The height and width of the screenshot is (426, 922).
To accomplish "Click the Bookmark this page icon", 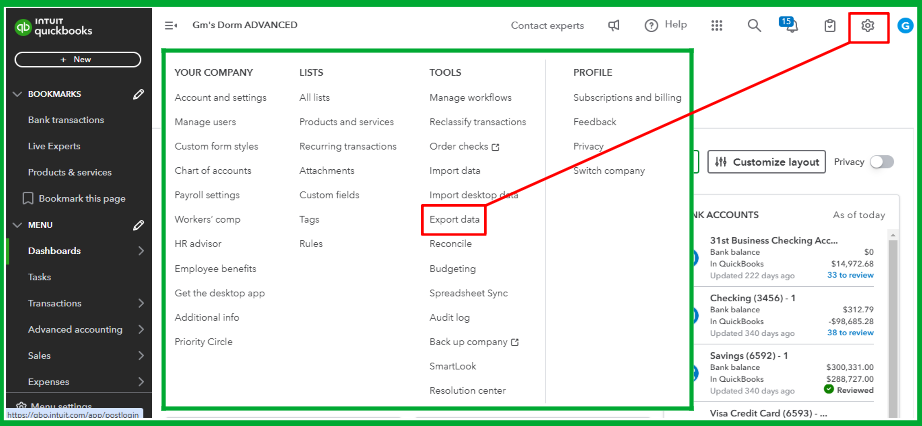I will (x=27, y=198).
